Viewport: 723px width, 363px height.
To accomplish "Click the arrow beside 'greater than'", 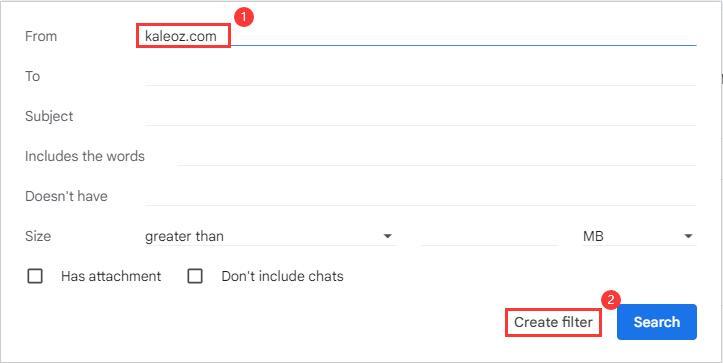I will (x=387, y=237).
